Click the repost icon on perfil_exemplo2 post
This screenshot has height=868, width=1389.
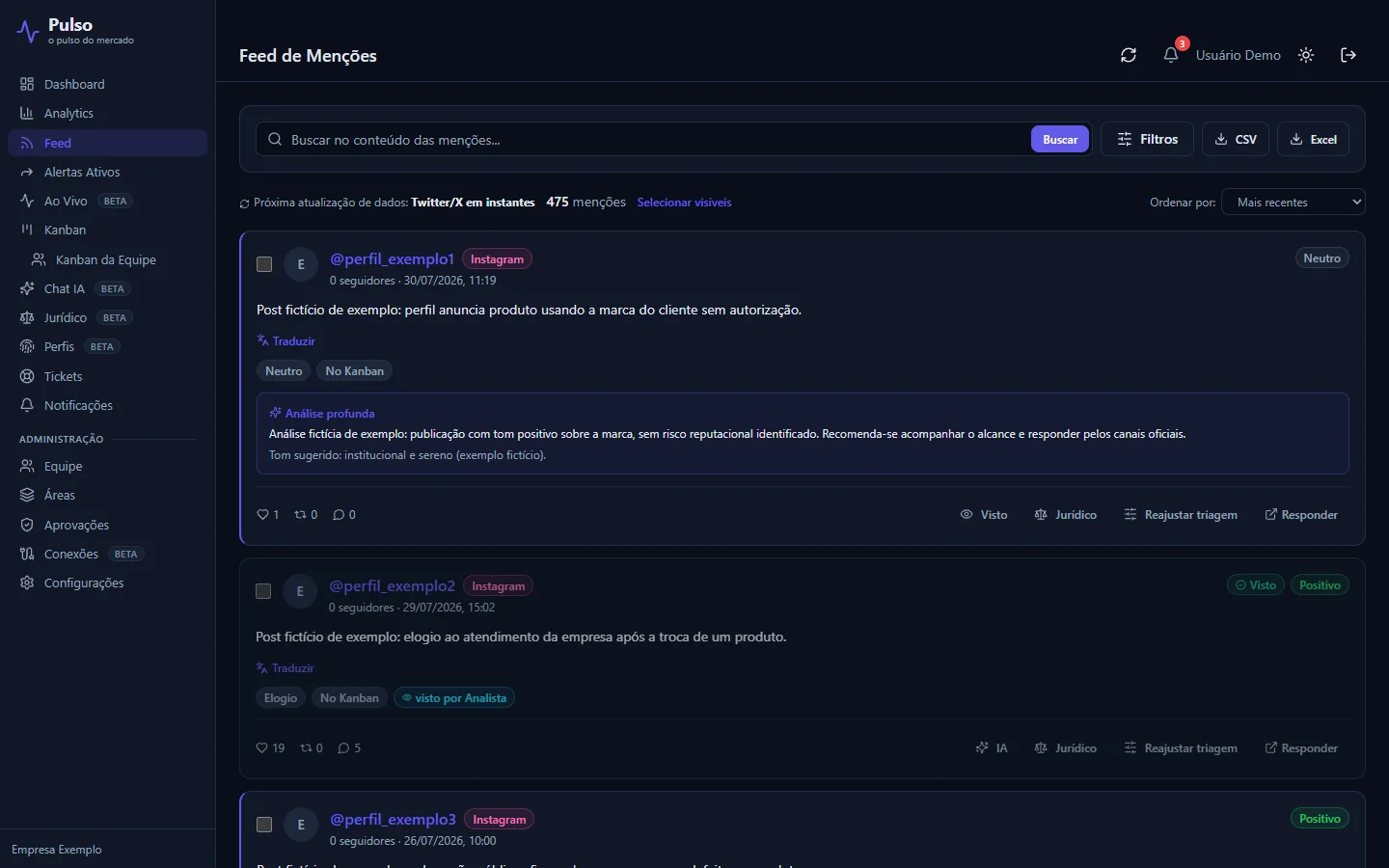click(x=306, y=748)
